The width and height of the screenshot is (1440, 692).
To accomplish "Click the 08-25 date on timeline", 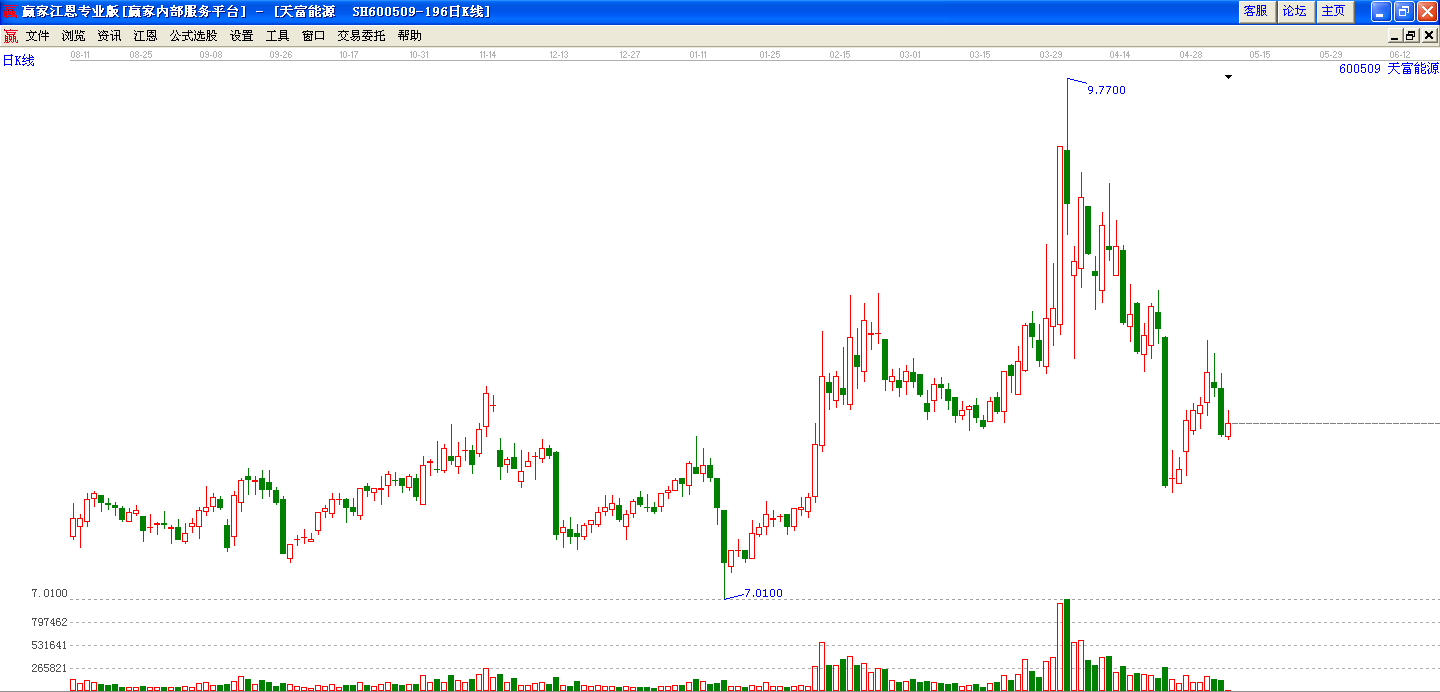I will [141, 55].
